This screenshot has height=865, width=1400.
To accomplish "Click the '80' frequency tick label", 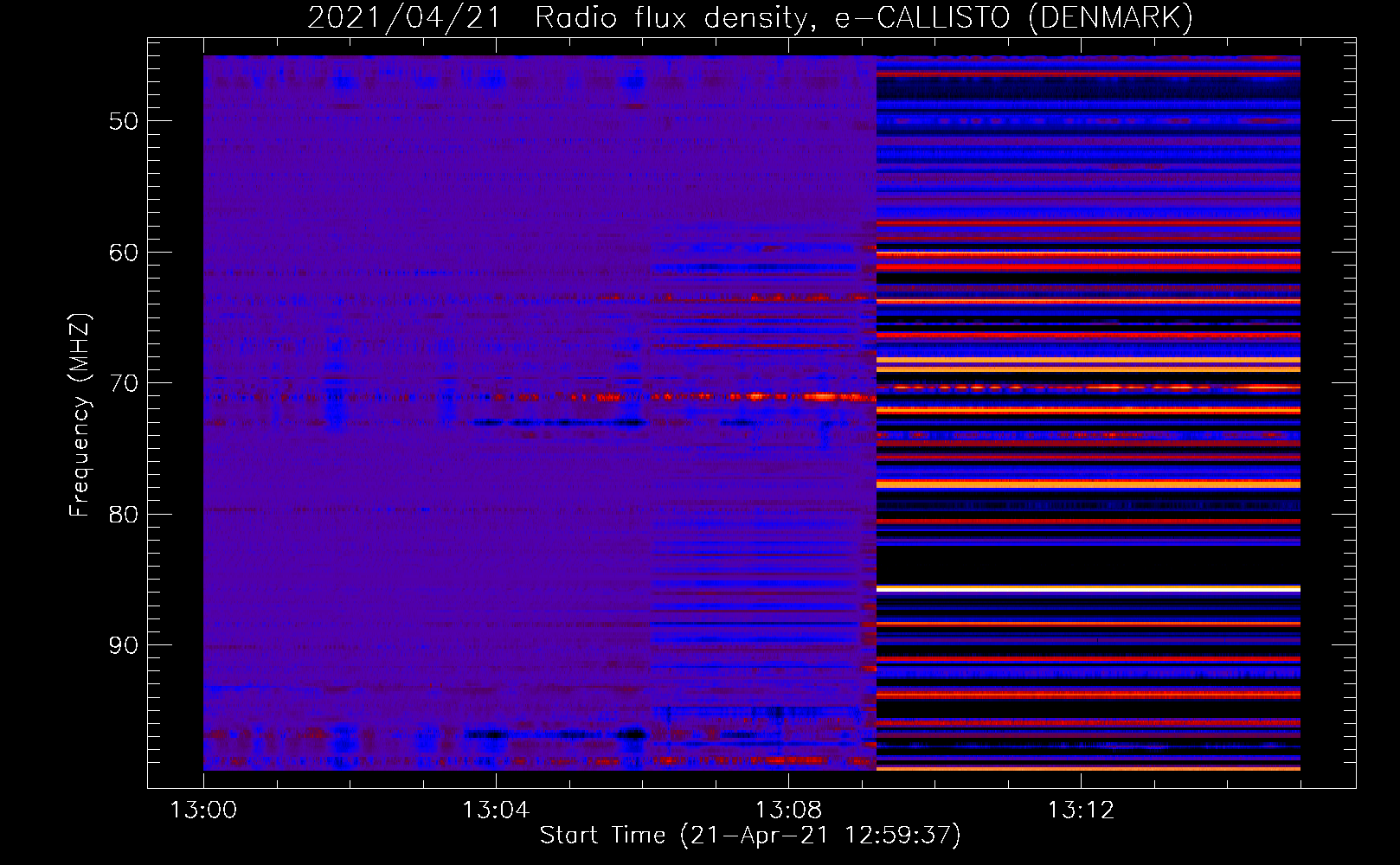I will (124, 515).
